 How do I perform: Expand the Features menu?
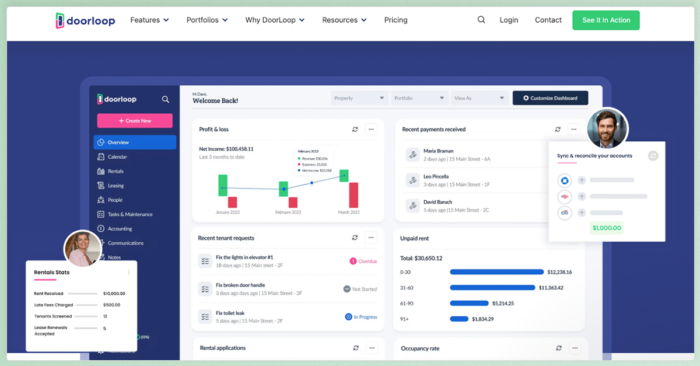click(150, 20)
